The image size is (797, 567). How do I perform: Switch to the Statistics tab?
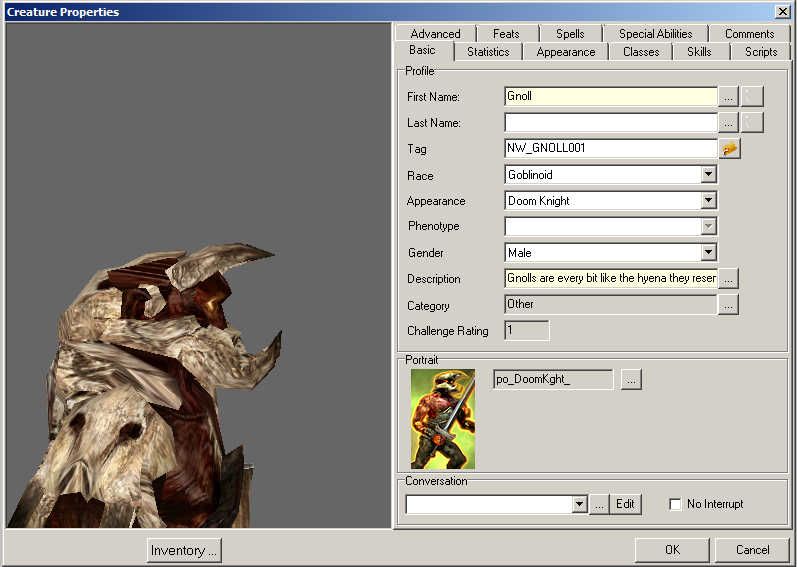(488, 52)
